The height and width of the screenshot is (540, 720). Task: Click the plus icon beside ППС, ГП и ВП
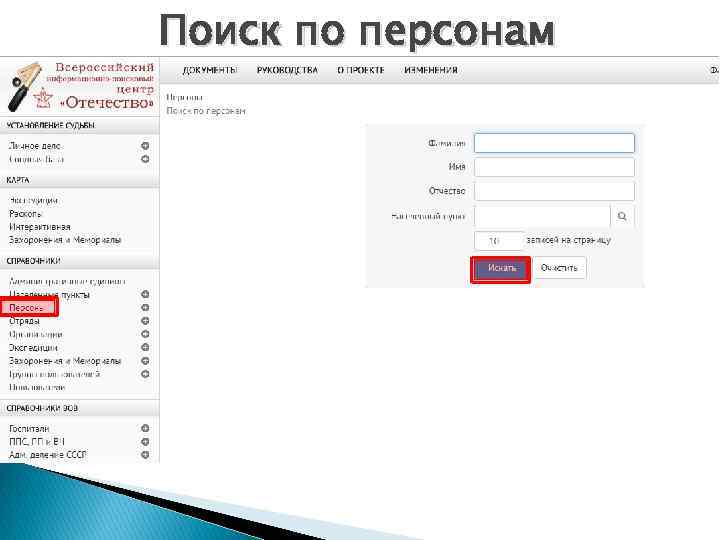145,442
